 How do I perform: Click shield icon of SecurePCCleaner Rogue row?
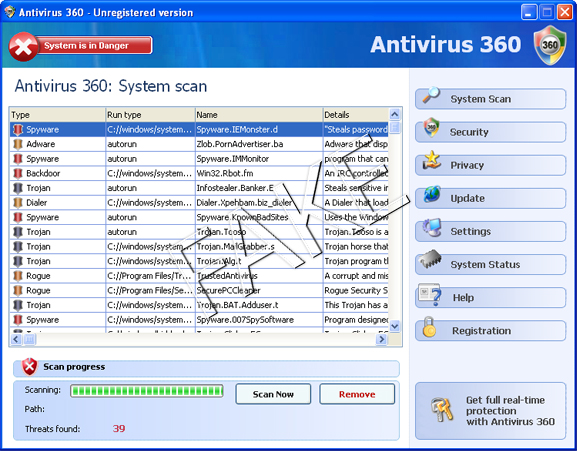click(x=18, y=291)
